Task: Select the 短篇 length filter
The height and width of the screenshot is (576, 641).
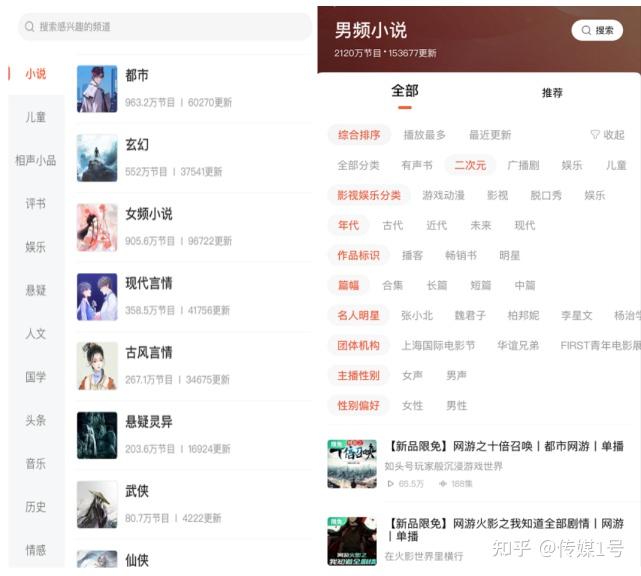Action: pos(480,285)
